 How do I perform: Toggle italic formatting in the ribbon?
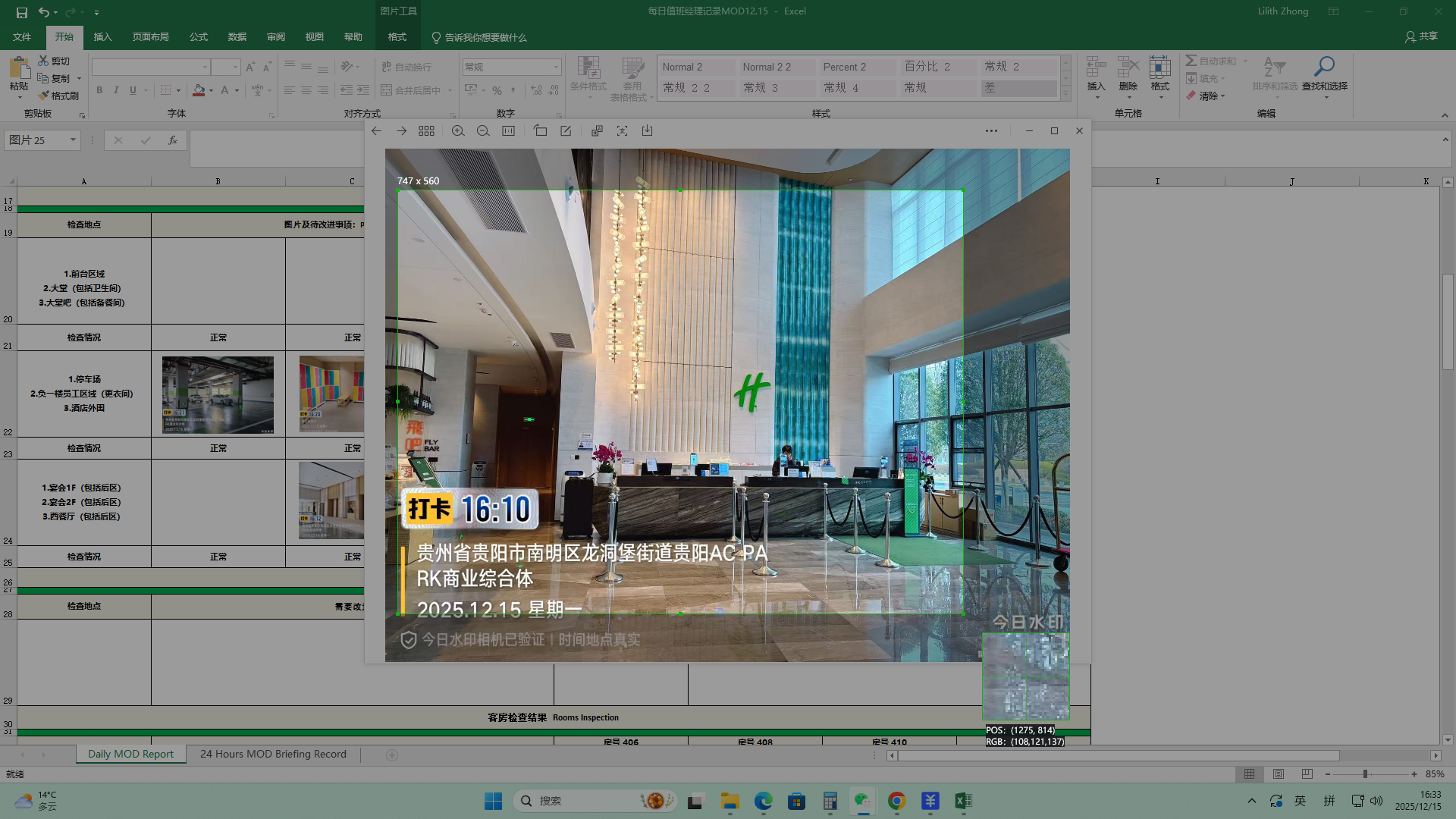[116, 90]
